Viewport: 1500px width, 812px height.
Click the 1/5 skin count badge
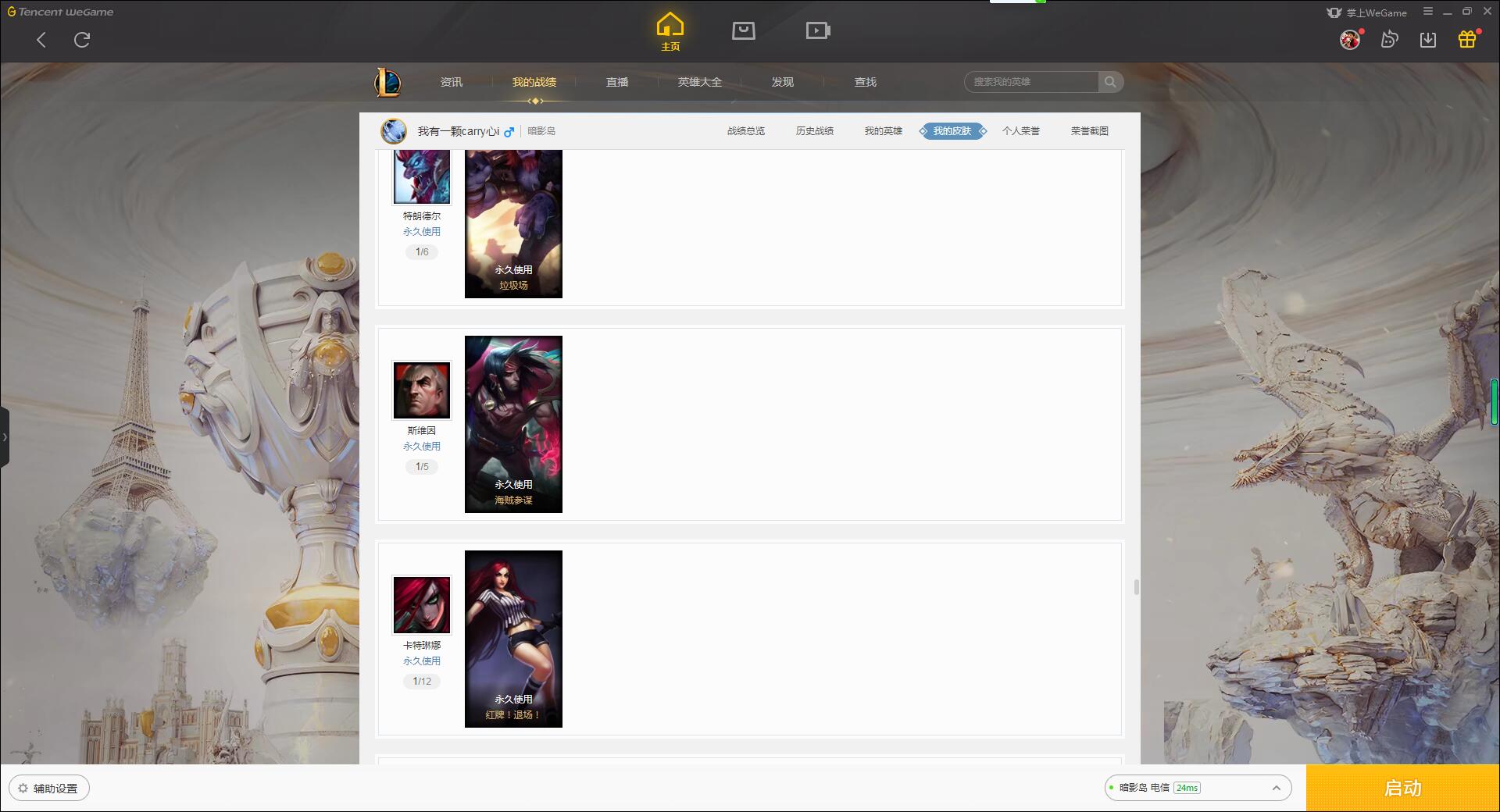click(x=422, y=467)
